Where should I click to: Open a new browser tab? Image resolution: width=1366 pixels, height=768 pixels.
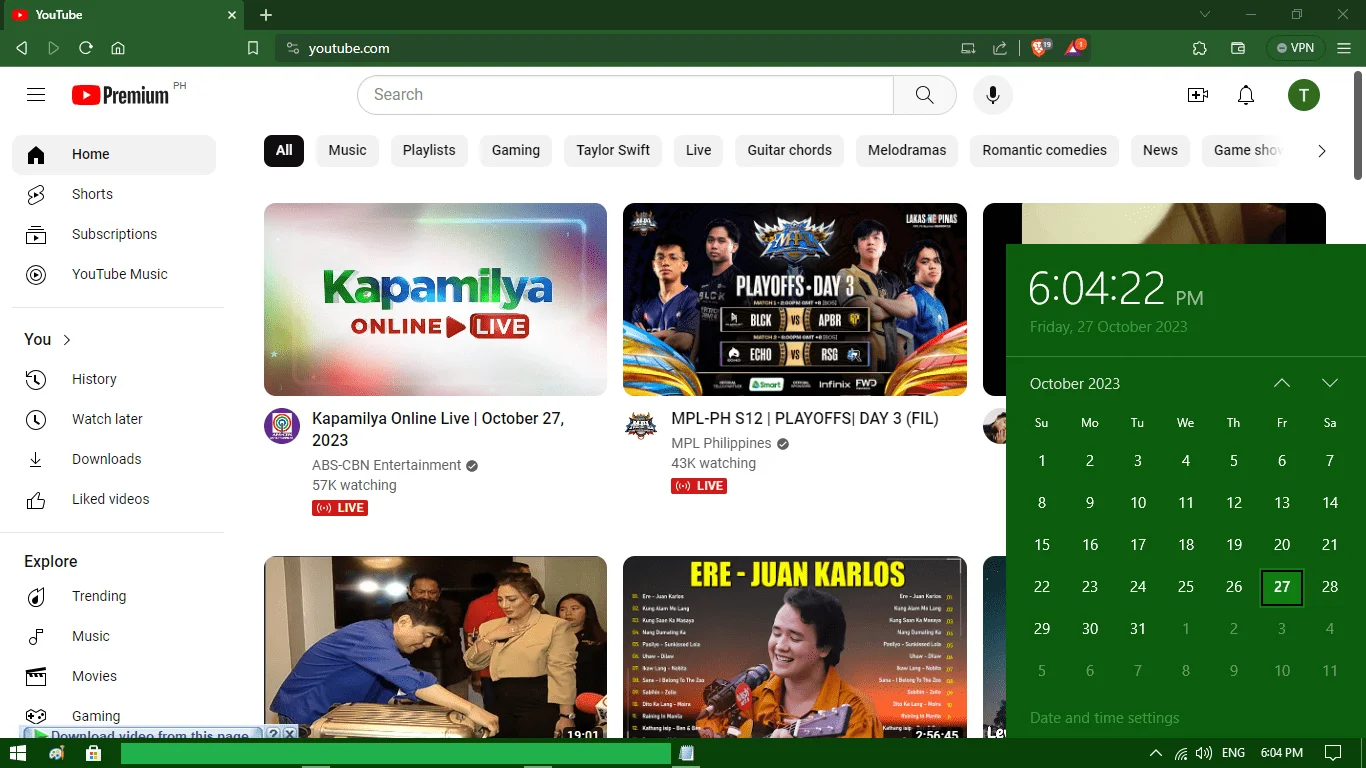pyautogui.click(x=266, y=15)
